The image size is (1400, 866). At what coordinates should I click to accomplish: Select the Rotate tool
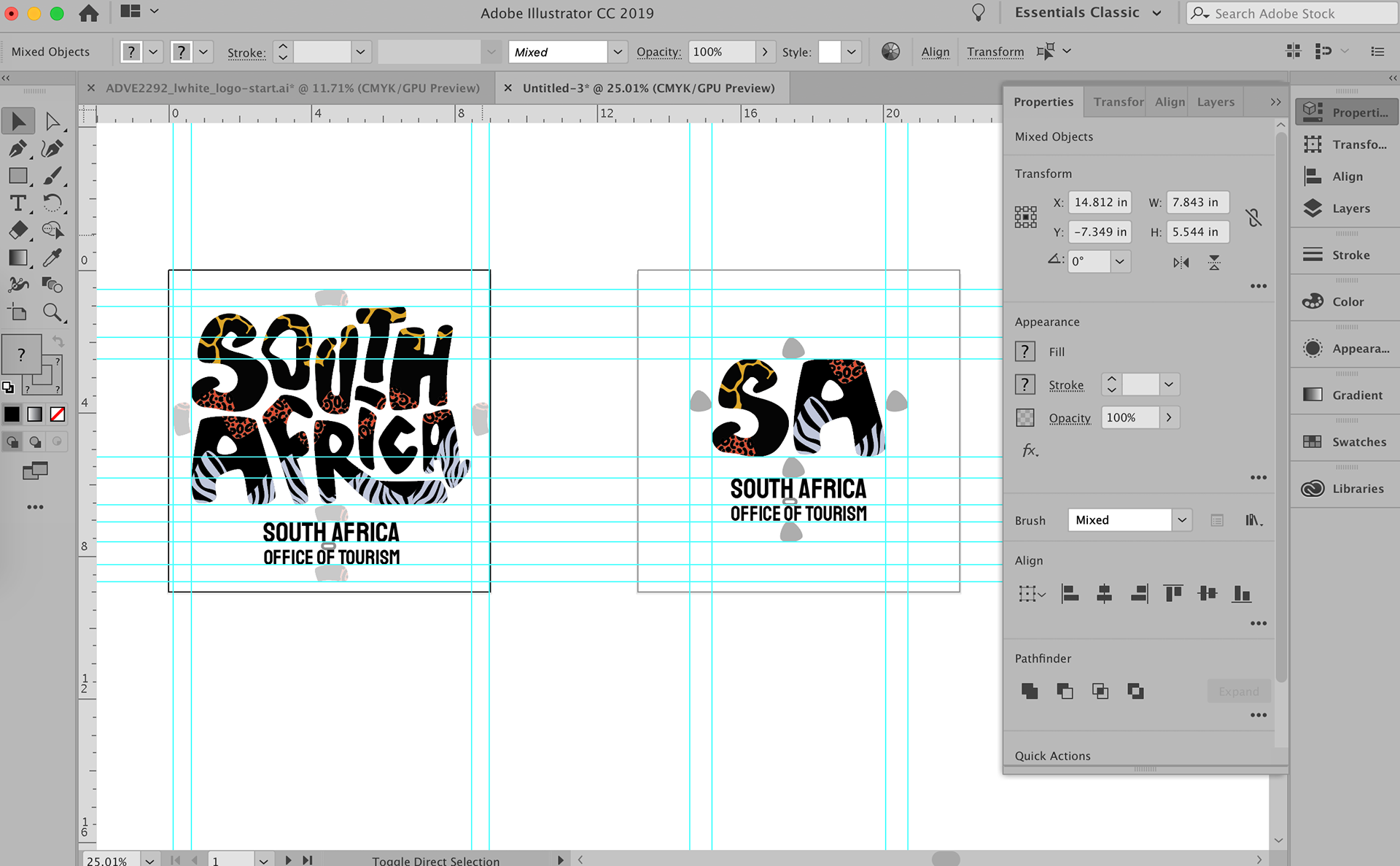pos(52,204)
